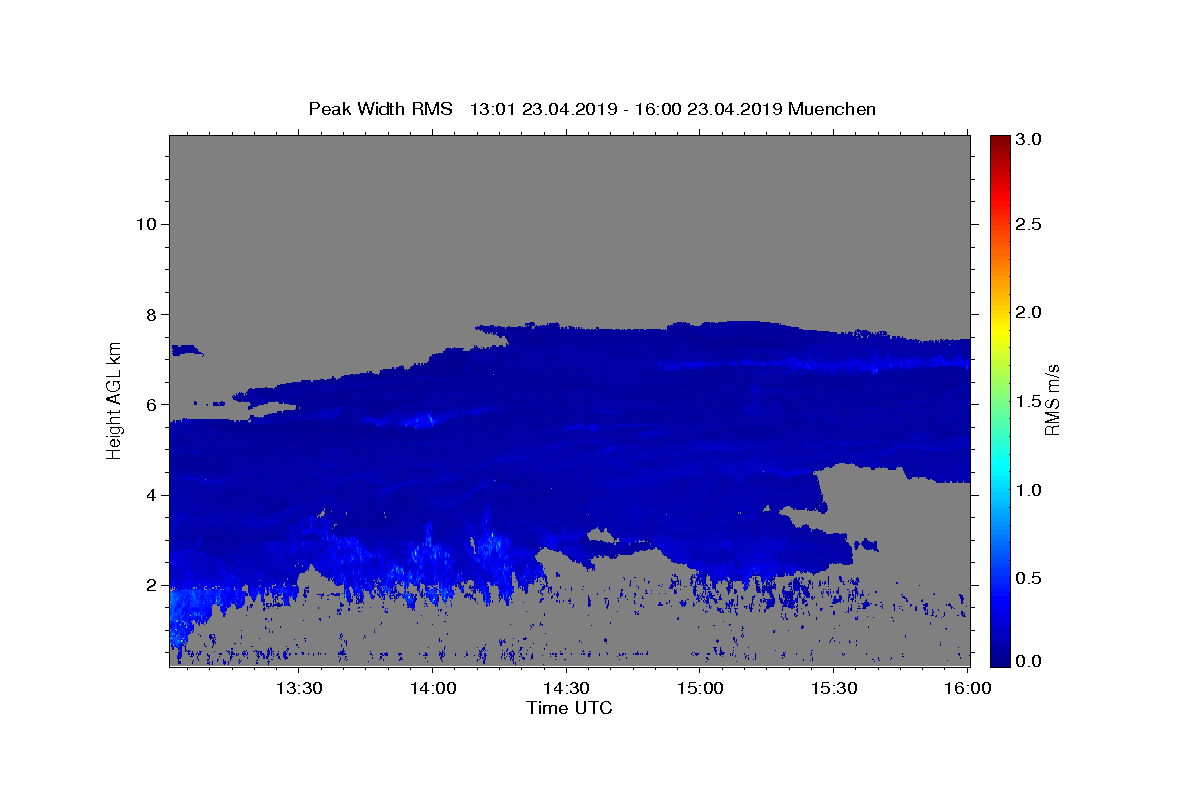Screen dimensions: 1200x800
Task: Click the 'Time UTC' axis label
Action: tap(569, 708)
